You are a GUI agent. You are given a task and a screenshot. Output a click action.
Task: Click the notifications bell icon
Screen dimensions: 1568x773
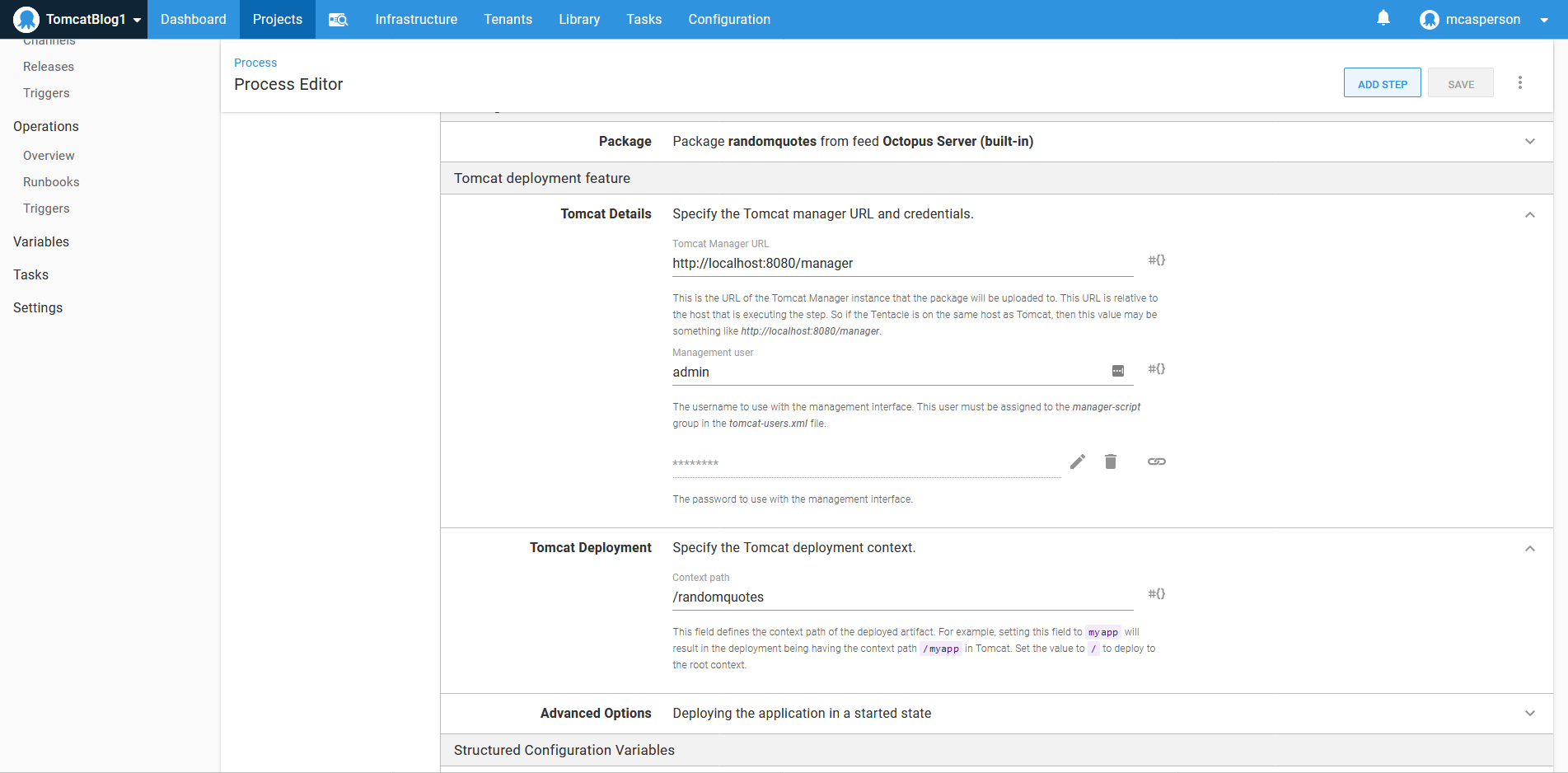click(1383, 18)
